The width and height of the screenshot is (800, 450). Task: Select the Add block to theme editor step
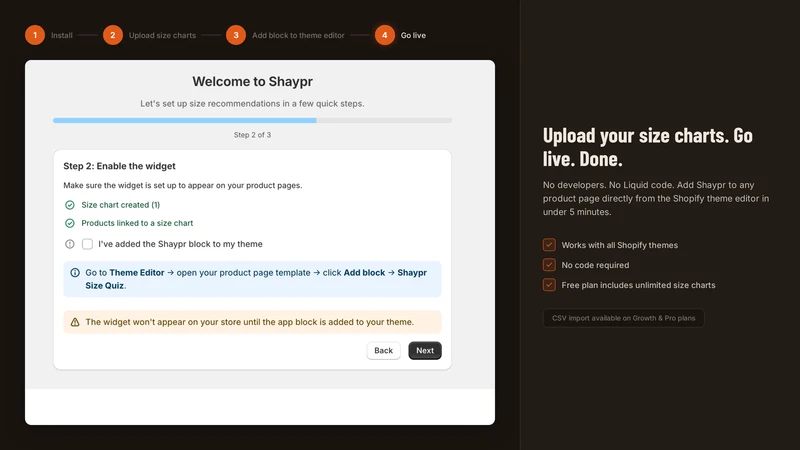click(x=298, y=35)
